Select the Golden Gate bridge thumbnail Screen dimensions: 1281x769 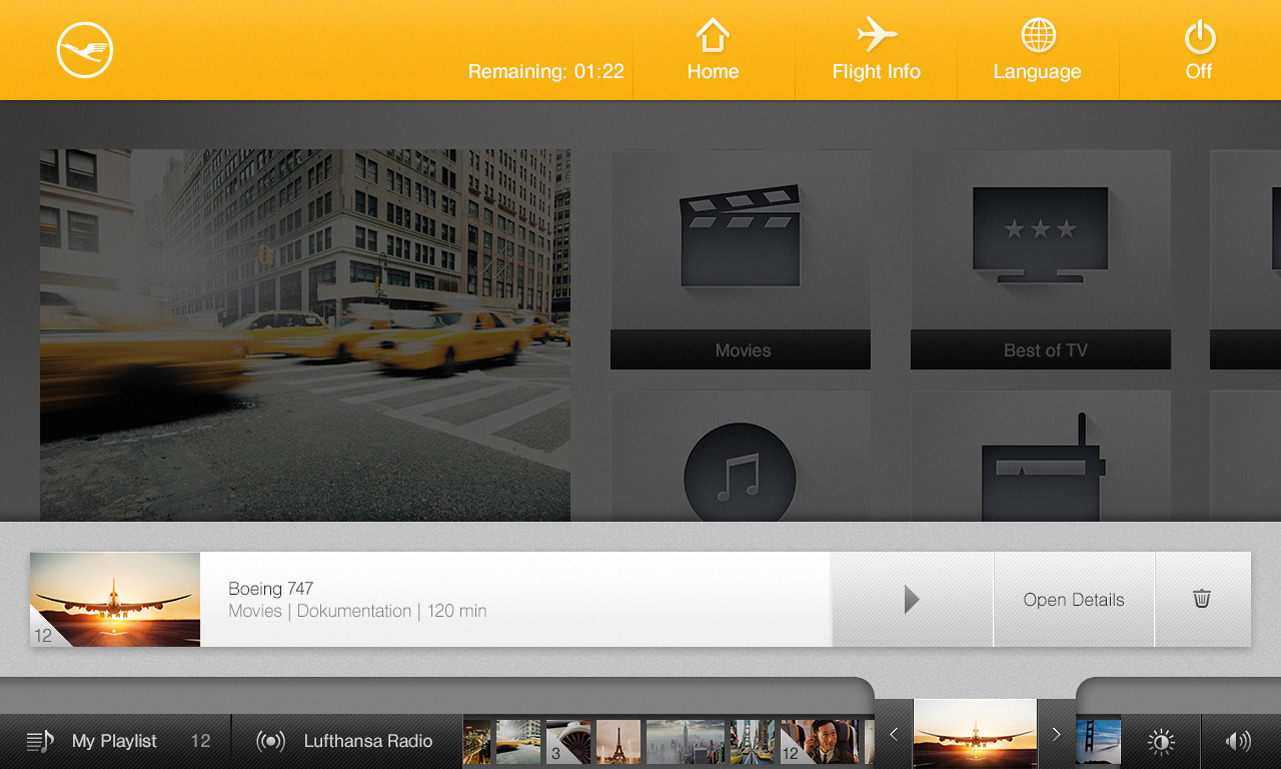point(1098,742)
